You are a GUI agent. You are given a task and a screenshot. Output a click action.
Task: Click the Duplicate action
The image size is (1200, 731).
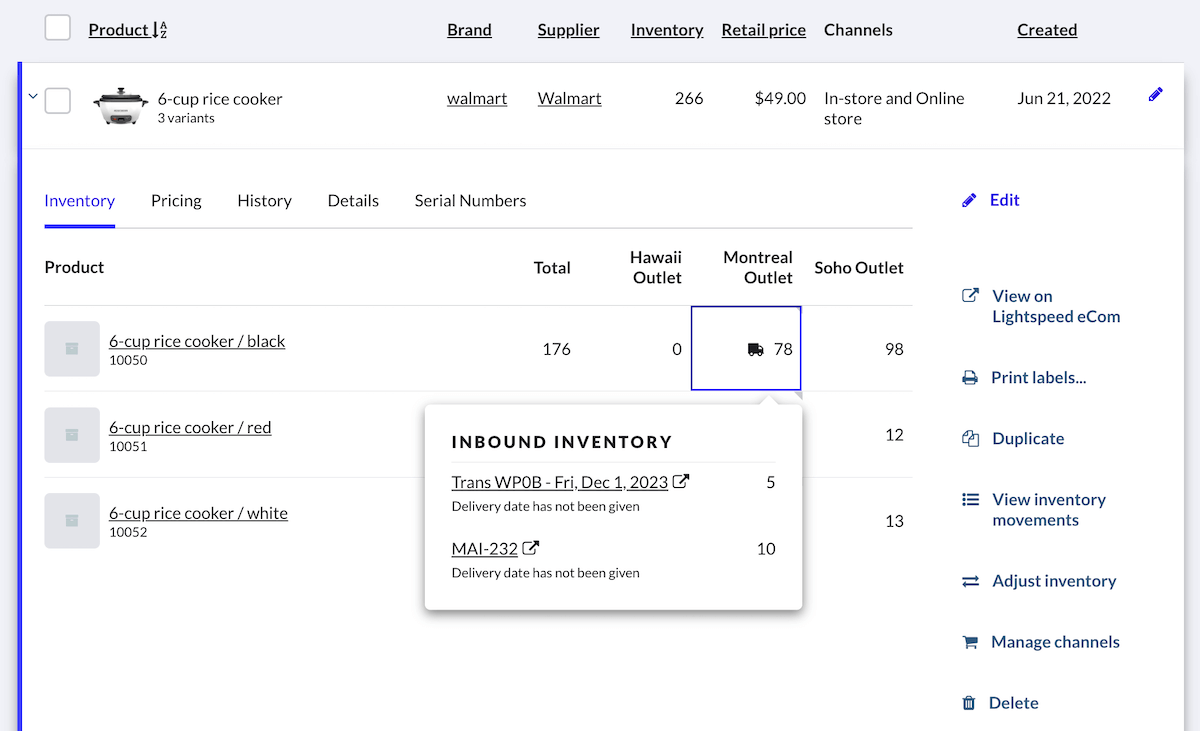coord(1028,439)
